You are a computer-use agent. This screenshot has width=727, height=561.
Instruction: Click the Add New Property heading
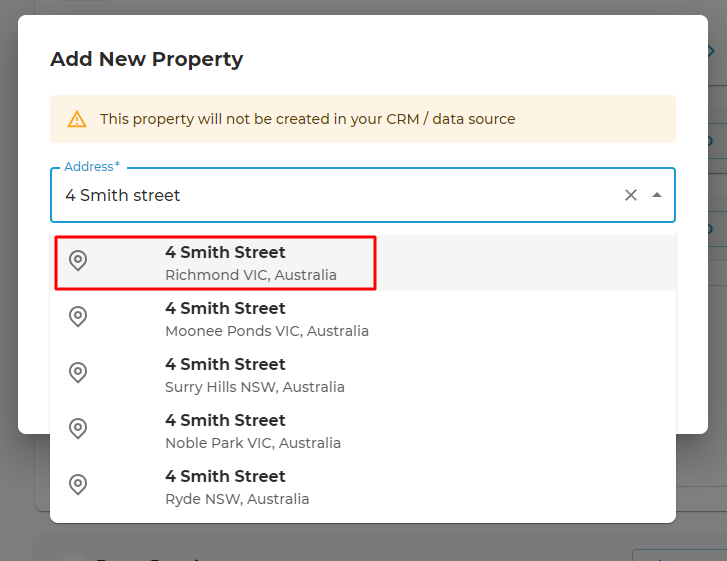click(x=147, y=59)
